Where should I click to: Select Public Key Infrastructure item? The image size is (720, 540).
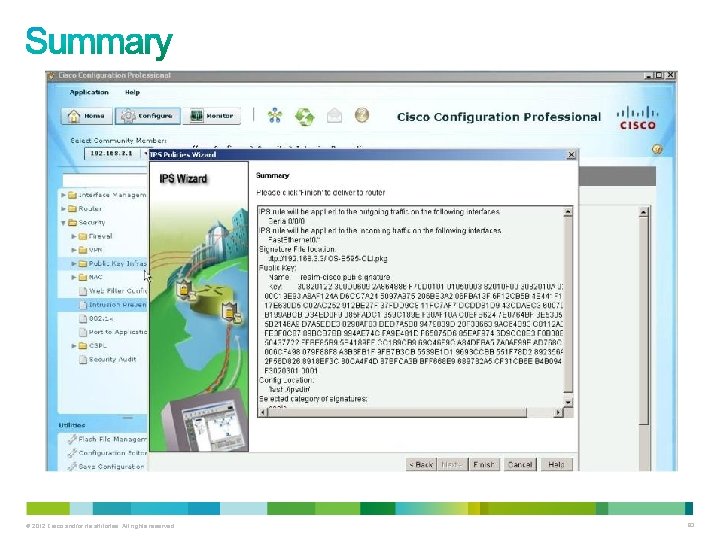[x=118, y=264]
